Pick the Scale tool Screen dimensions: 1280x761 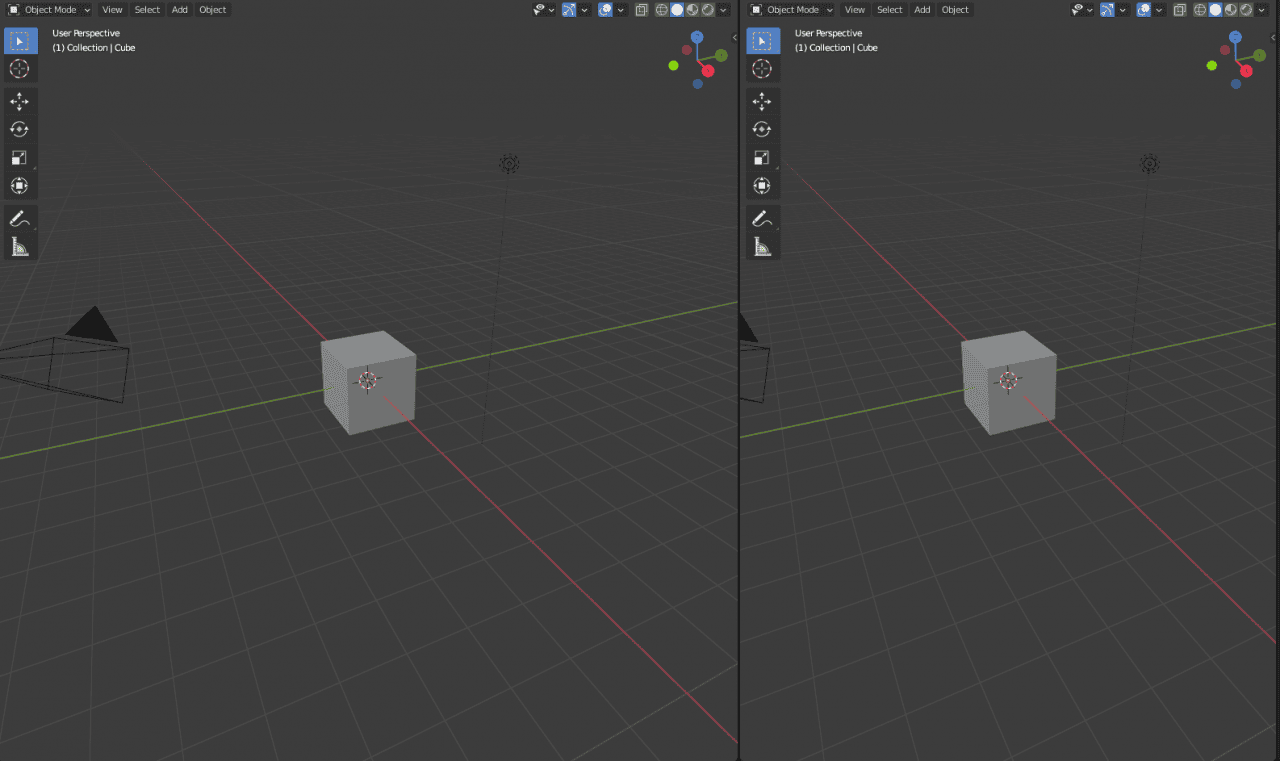[x=21, y=157]
